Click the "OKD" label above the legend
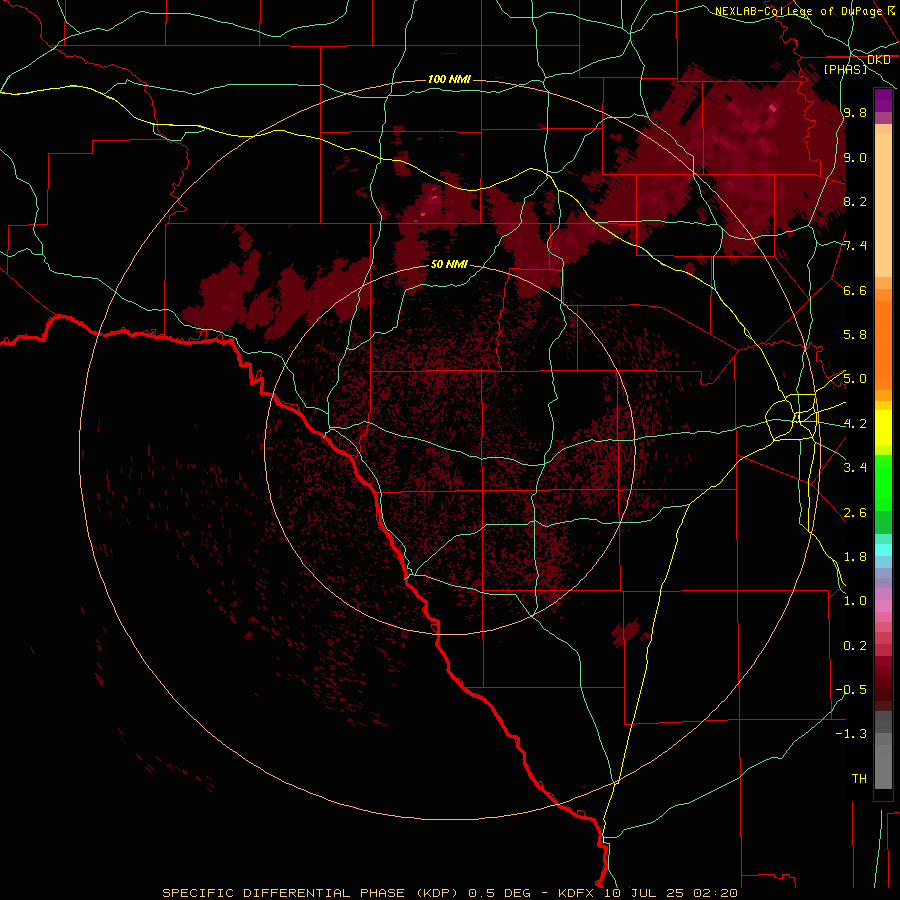 878,60
